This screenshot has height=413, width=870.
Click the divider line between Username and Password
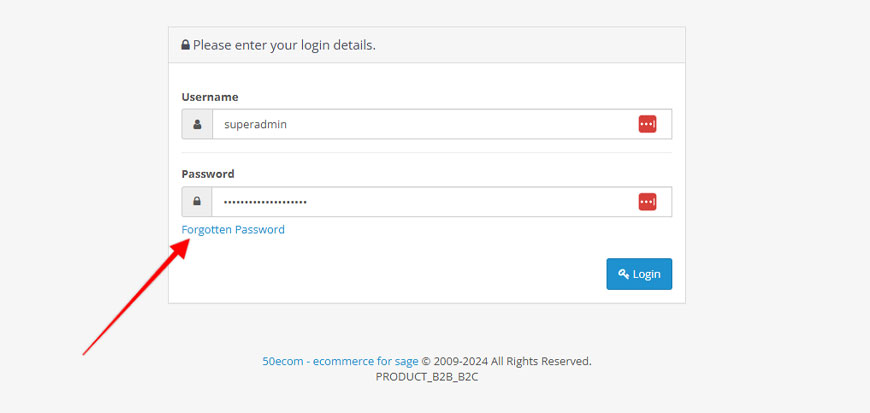427,153
